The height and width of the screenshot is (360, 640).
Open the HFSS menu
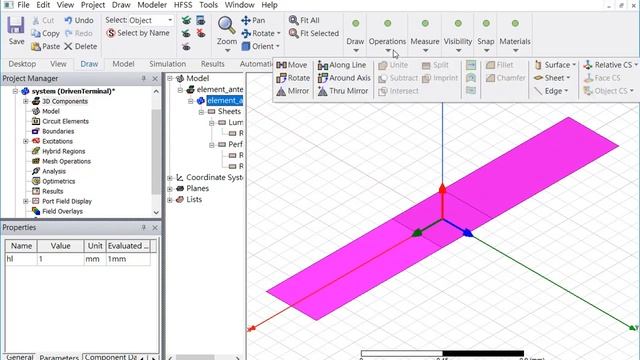coord(183,5)
